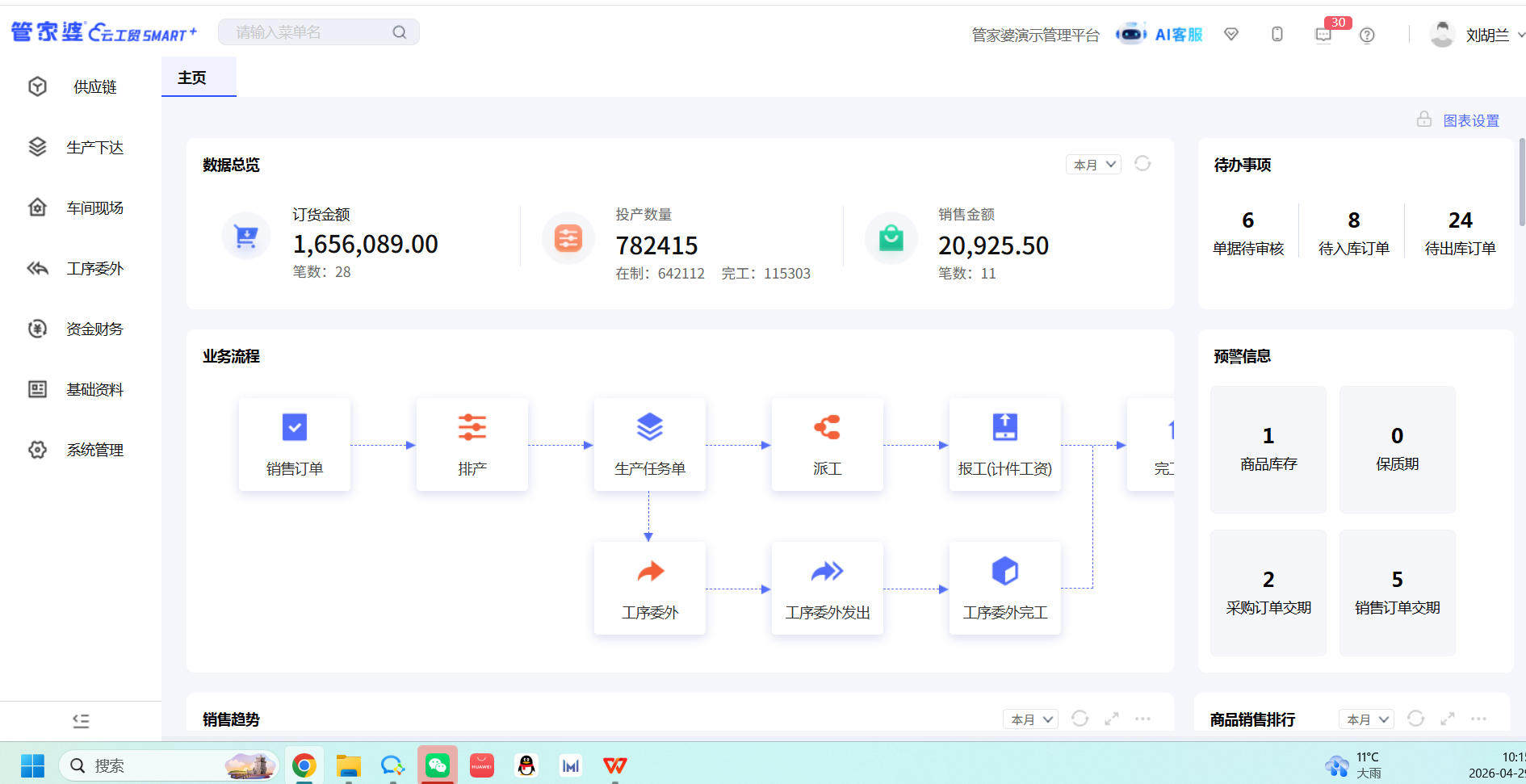This screenshot has height=784, width=1526.
Task: Open the 工序委外发出 workflow card
Action: [x=828, y=588]
